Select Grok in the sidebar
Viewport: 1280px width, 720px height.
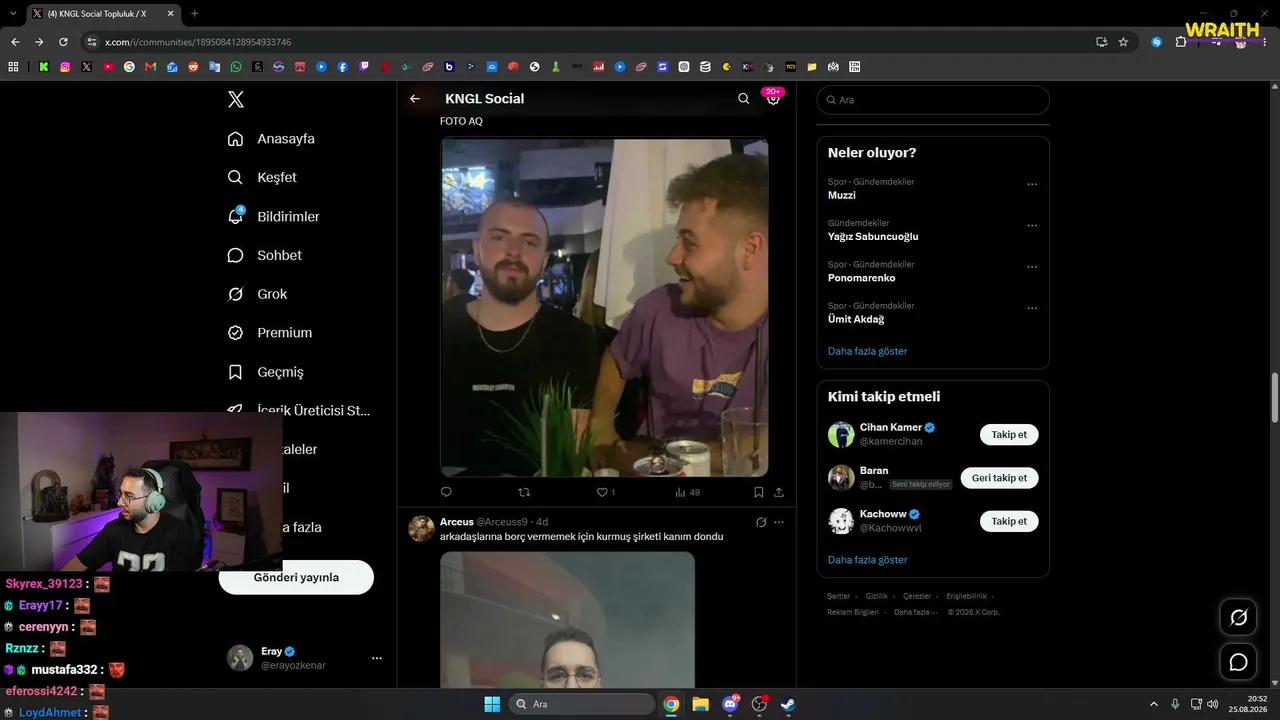click(257, 294)
